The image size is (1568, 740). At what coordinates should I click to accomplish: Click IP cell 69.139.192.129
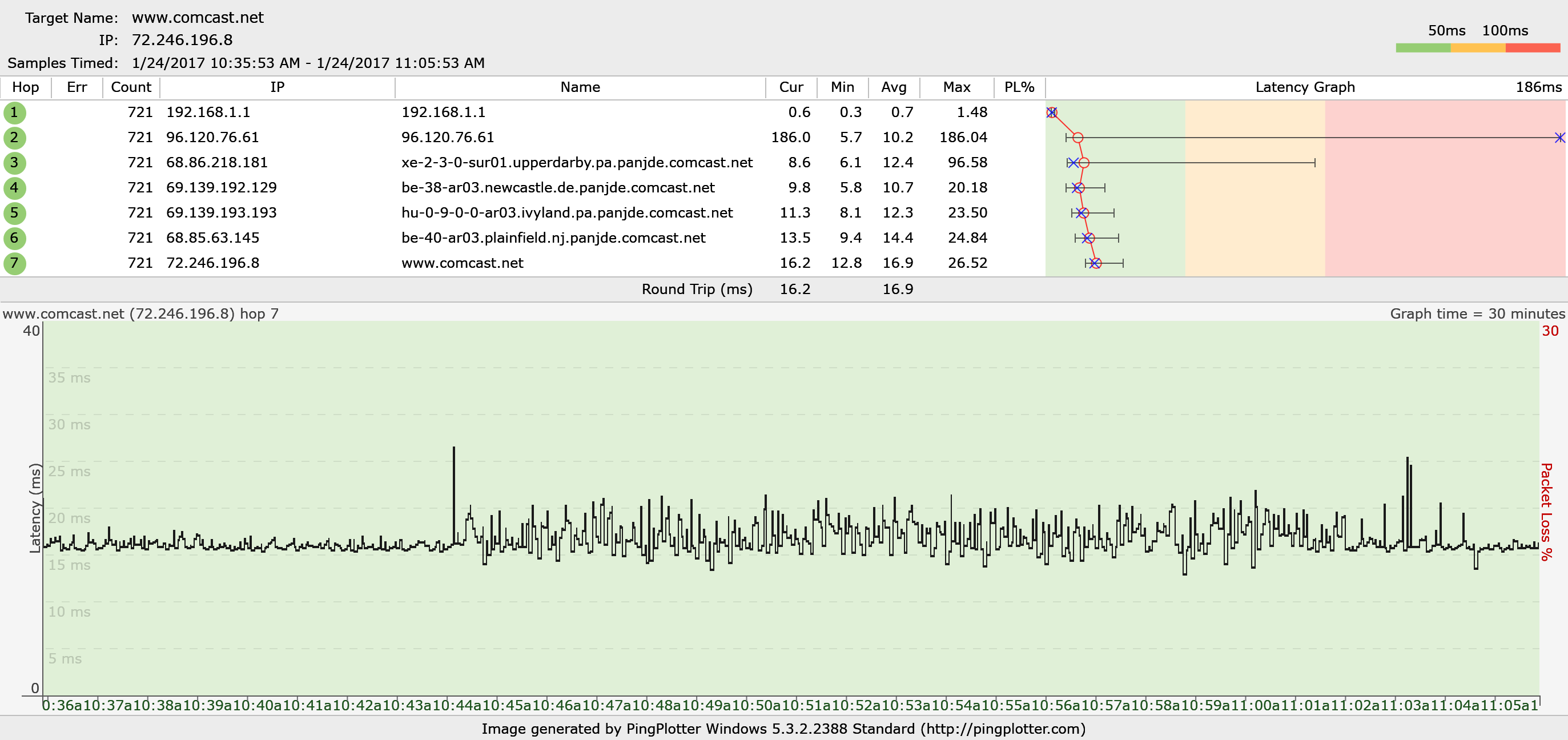coord(221,187)
